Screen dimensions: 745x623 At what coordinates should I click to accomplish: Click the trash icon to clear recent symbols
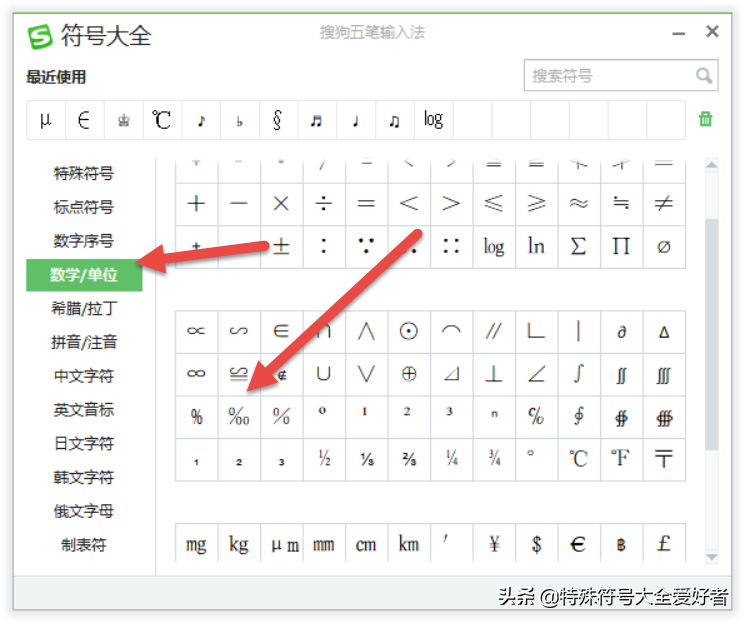click(x=706, y=119)
